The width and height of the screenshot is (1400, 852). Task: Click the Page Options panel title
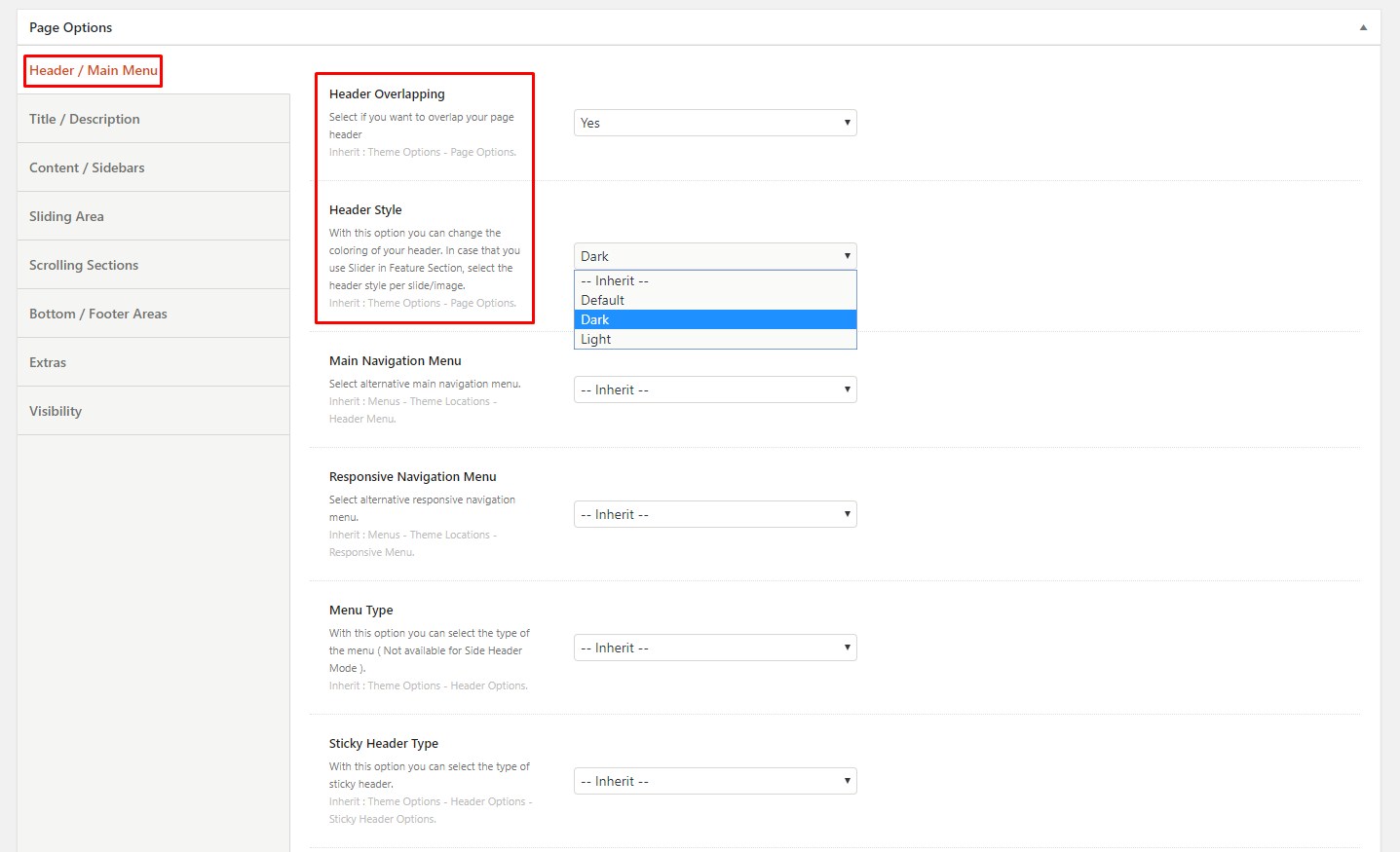click(x=71, y=27)
